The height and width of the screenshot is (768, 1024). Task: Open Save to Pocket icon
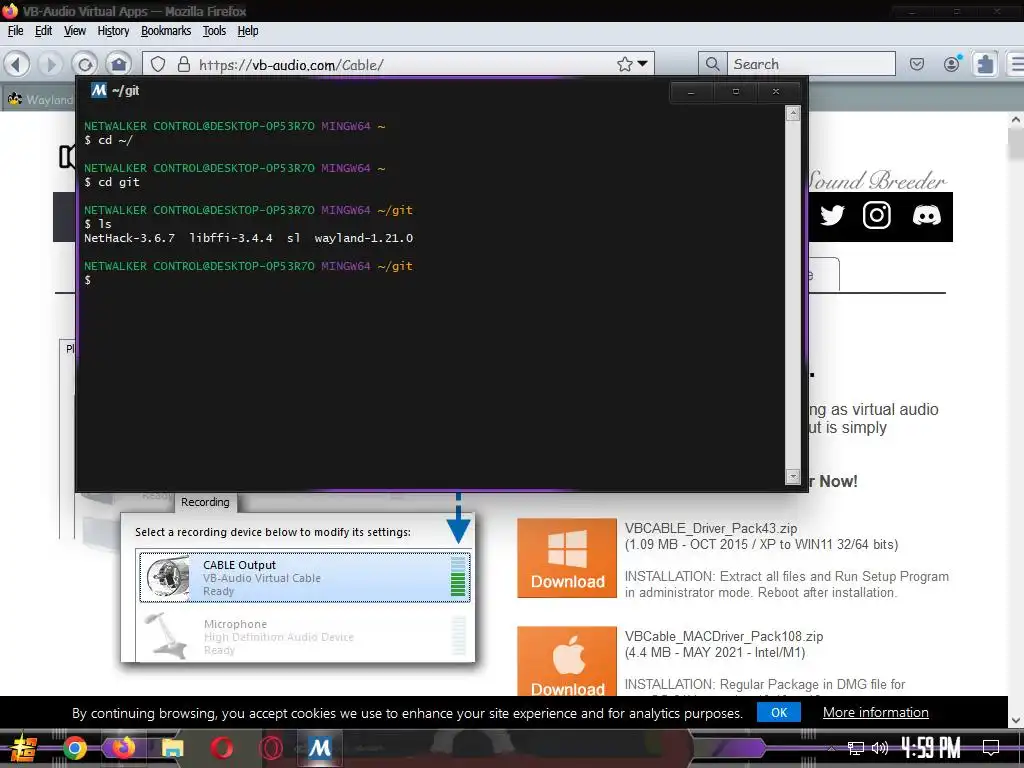(917, 64)
